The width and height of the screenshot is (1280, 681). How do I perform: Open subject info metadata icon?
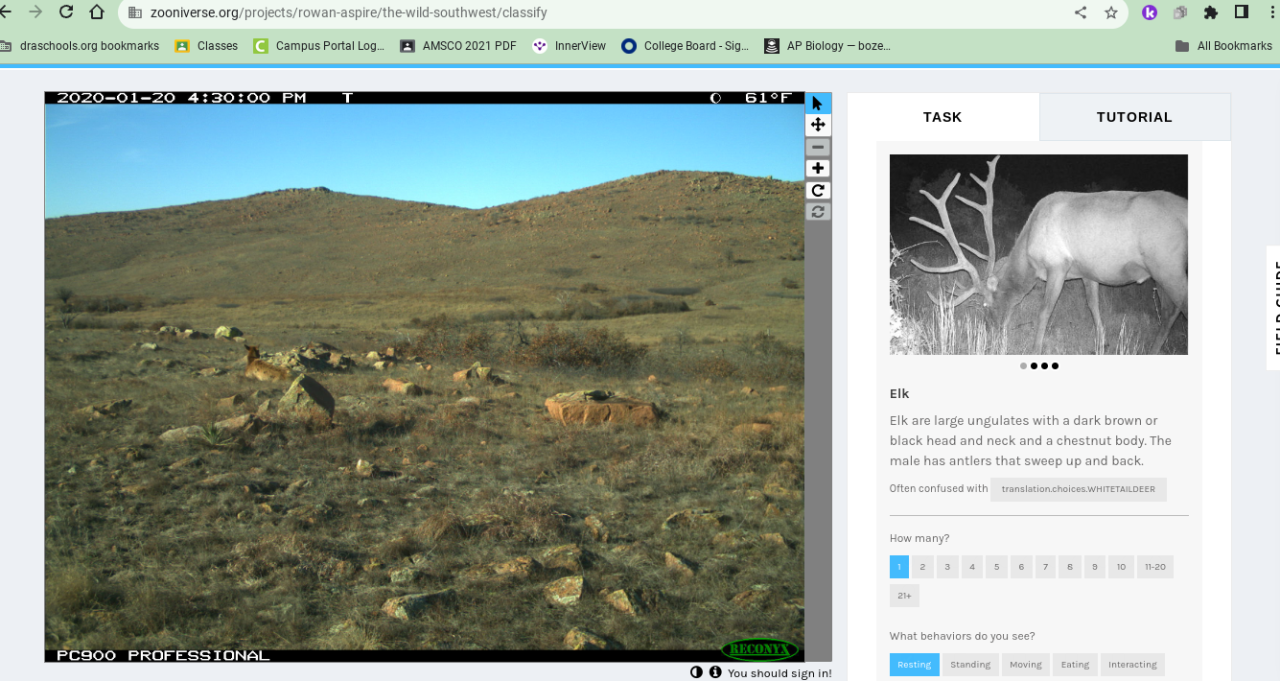click(715, 672)
